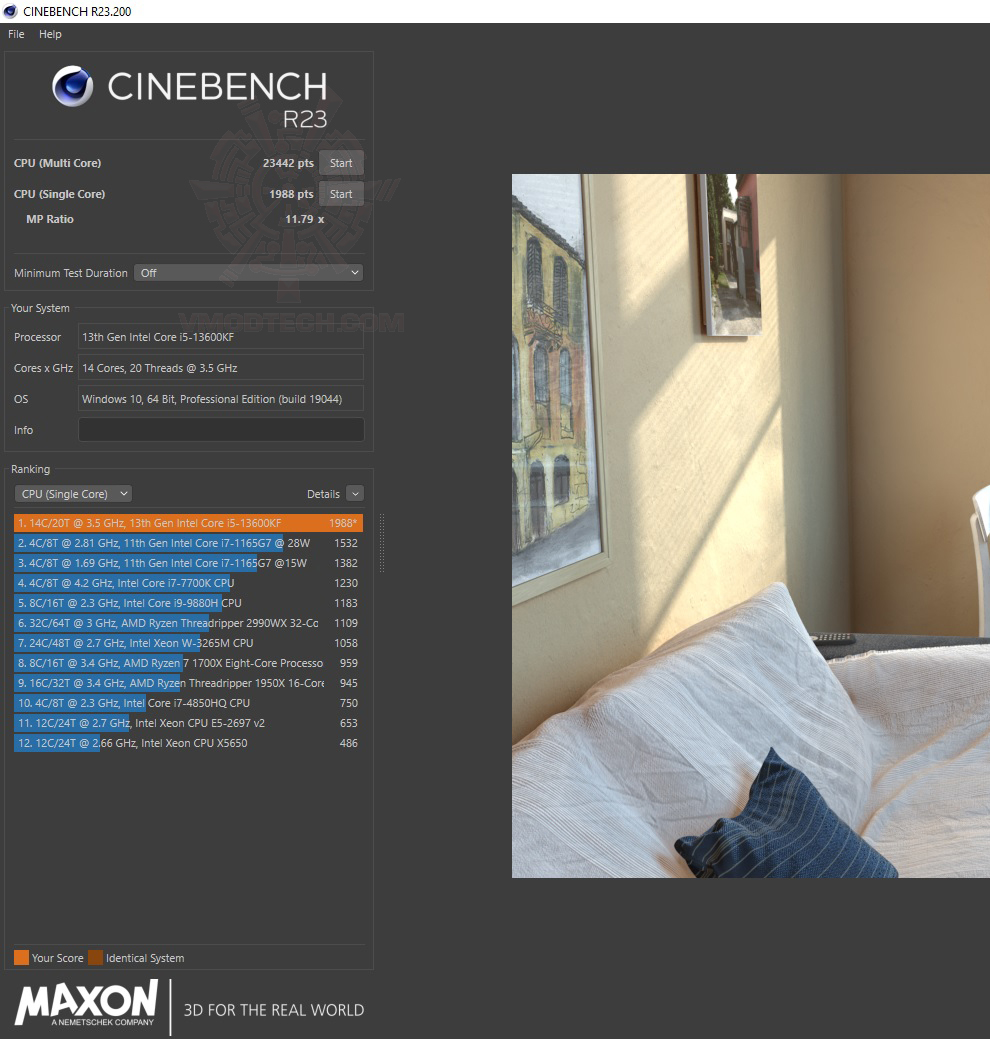Click the orange Your Score legend swatch
The image size is (990, 1039).
coord(21,957)
